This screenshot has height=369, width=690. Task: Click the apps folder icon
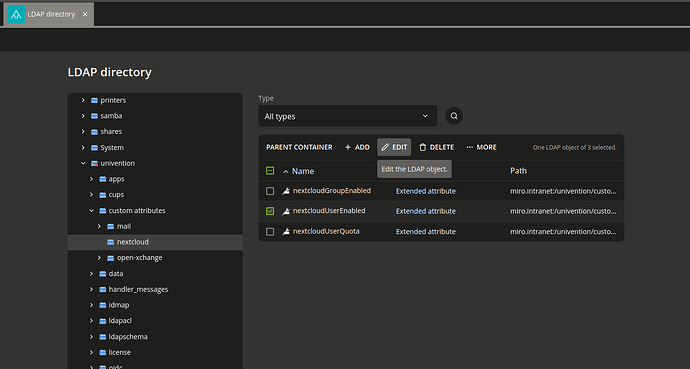point(103,179)
